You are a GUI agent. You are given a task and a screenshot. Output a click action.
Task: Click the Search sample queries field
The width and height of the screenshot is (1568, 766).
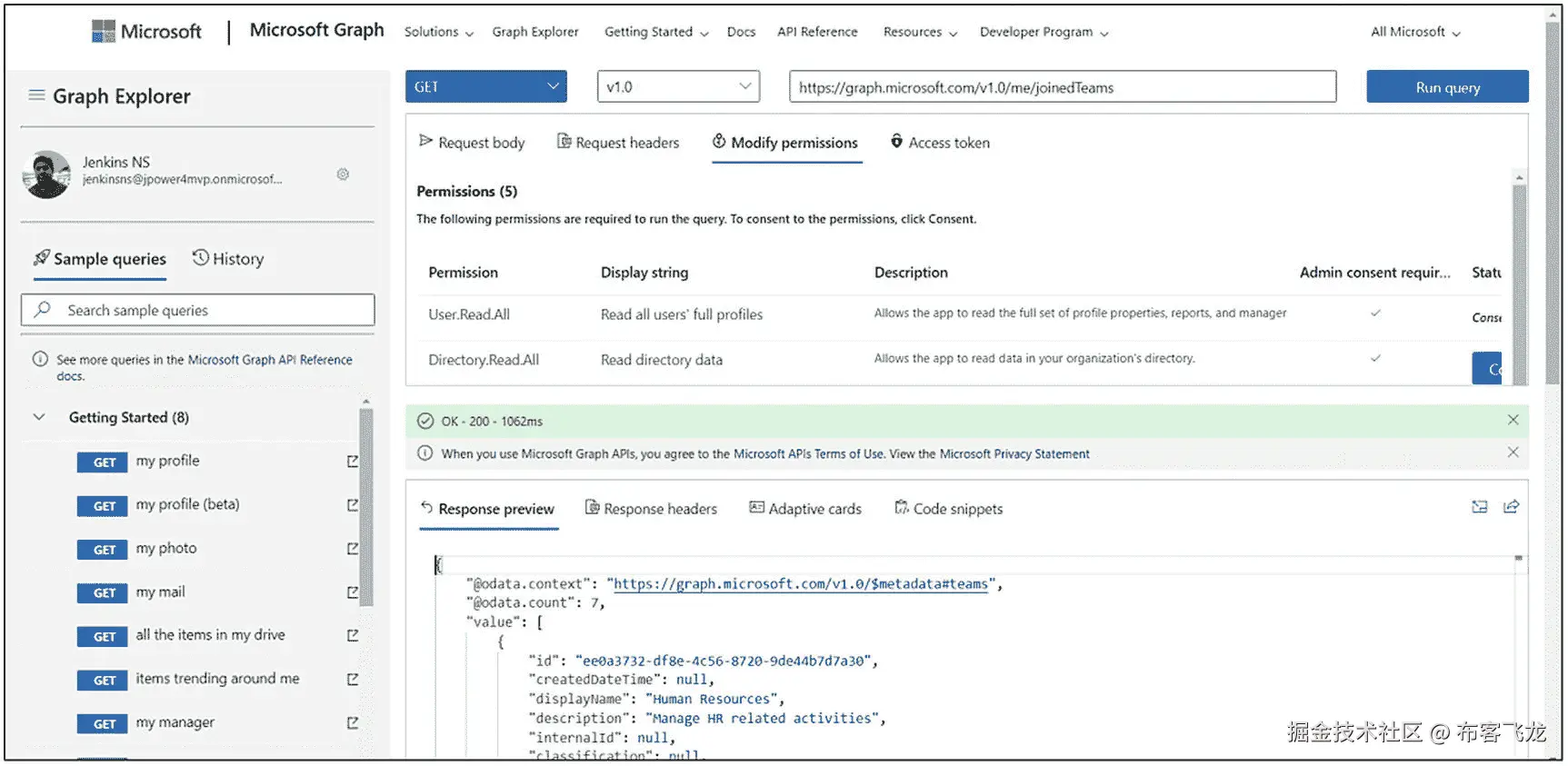(x=198, y=310)
